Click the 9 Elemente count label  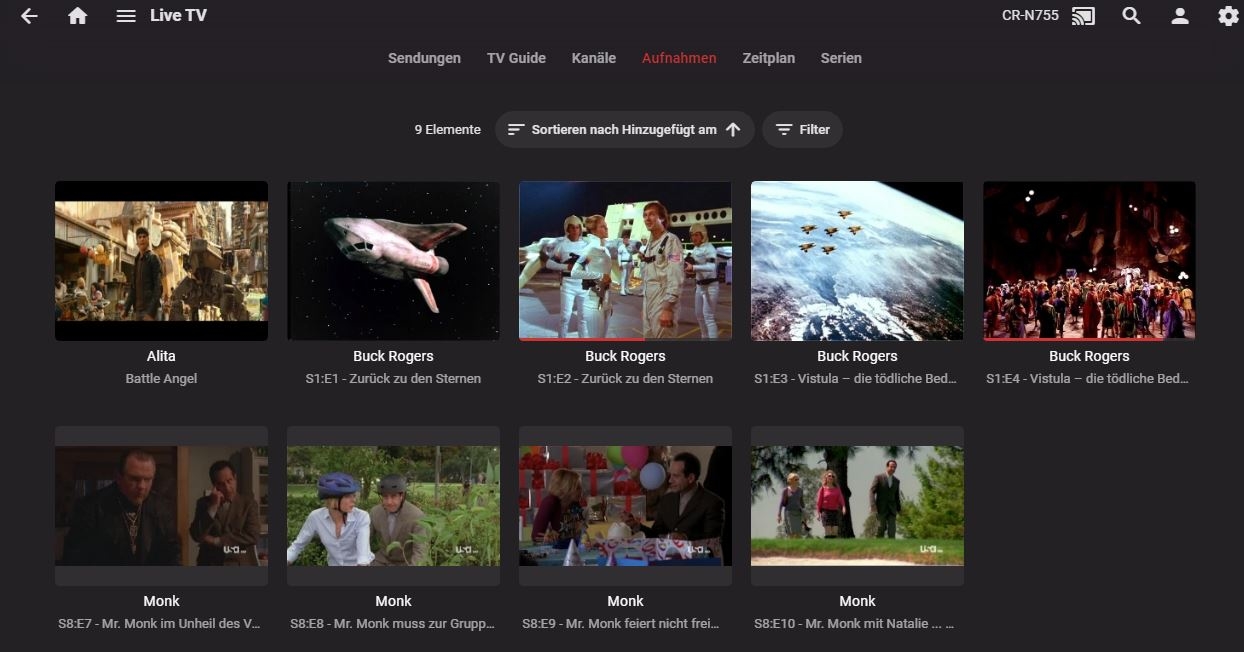pyautogui.click(x=447, y=130)
